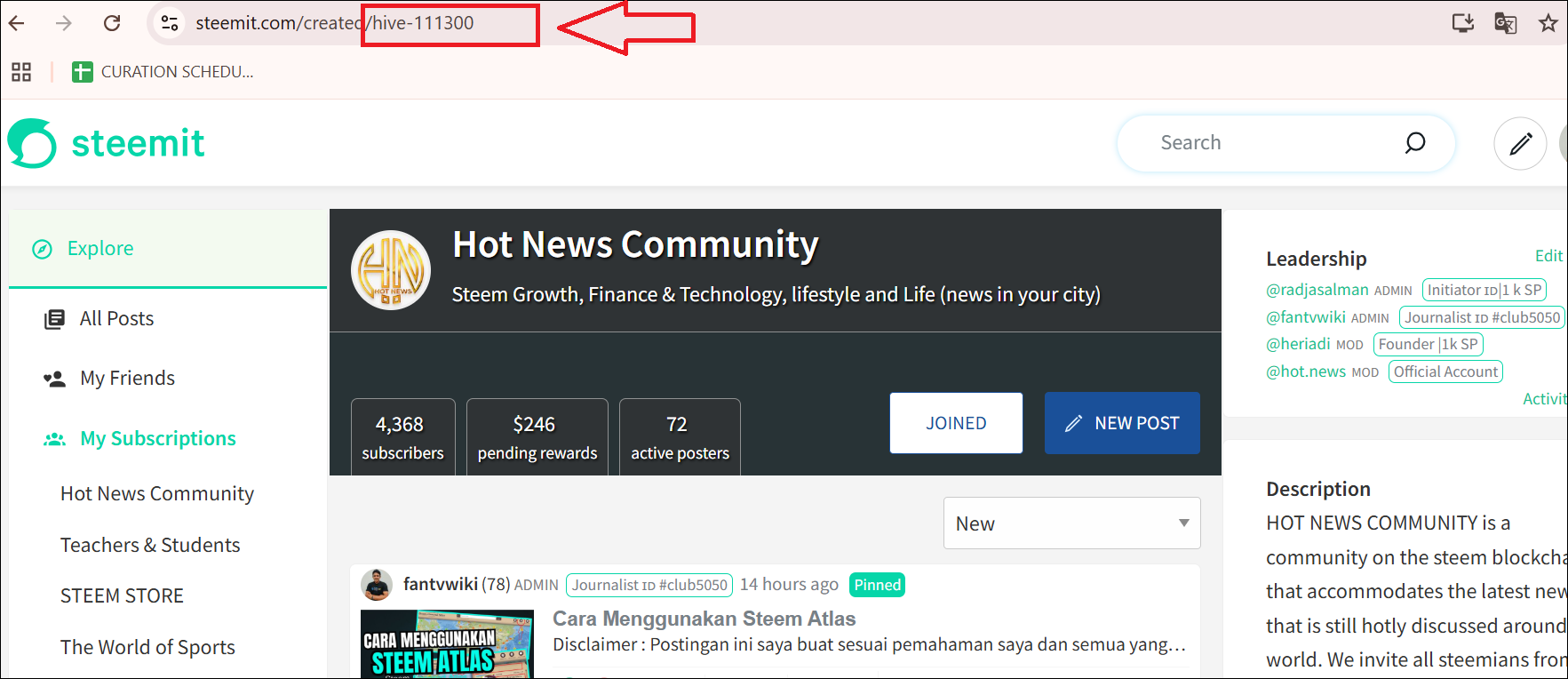
Task: Go back with the browser back arrow
Action: (x=17, y=23)
